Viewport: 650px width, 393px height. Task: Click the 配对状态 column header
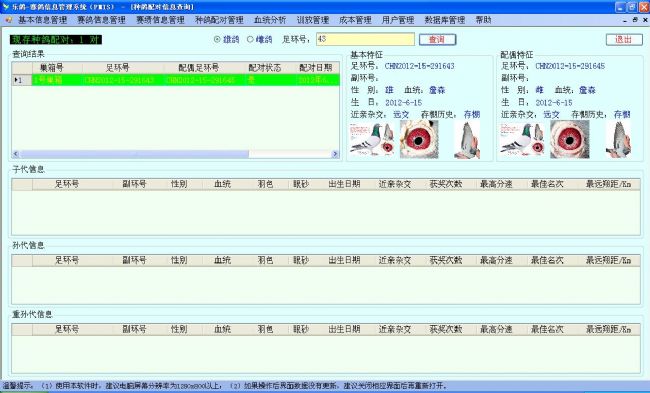tap(264, 68)
